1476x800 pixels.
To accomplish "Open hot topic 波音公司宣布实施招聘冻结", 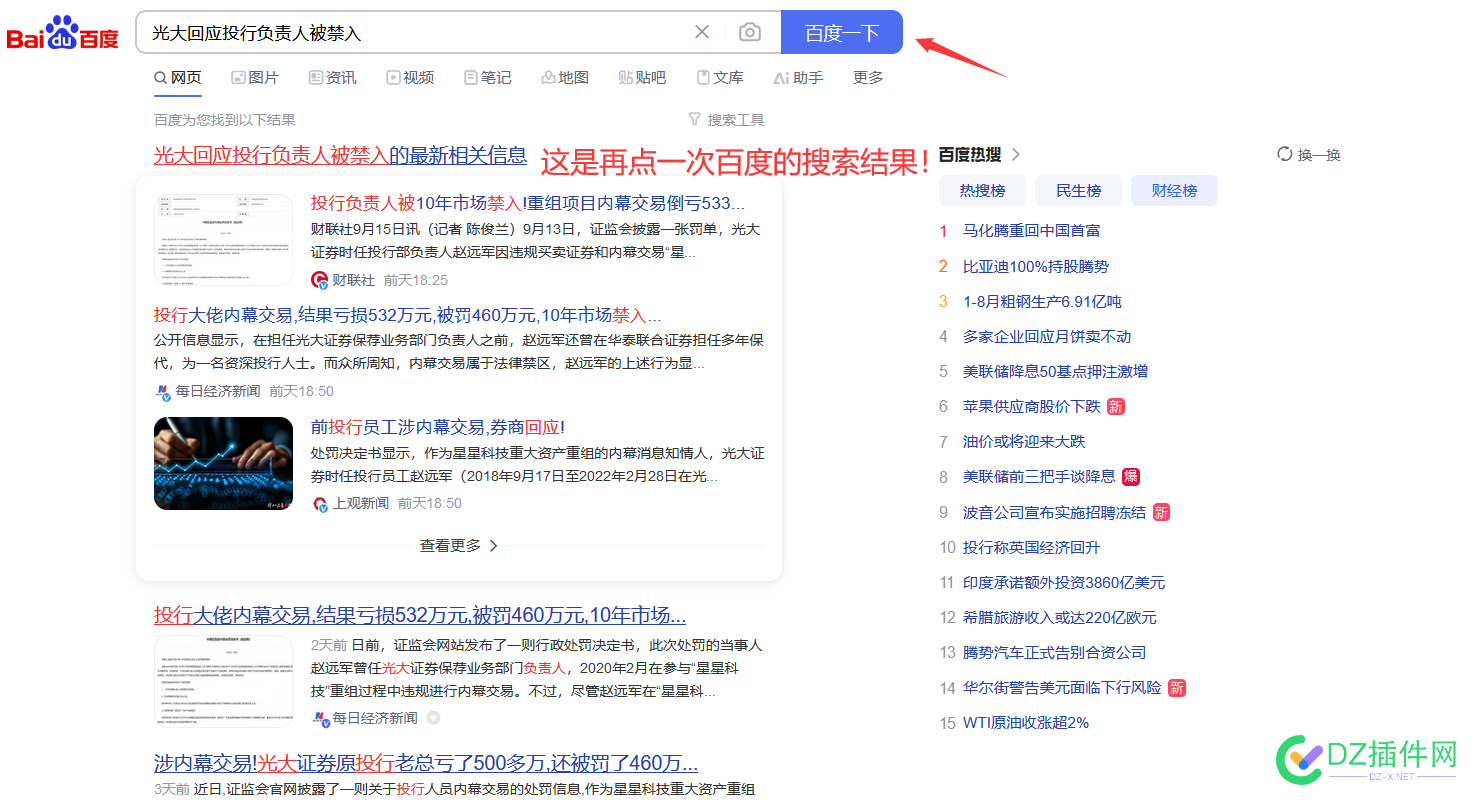I will (1054, 512).
